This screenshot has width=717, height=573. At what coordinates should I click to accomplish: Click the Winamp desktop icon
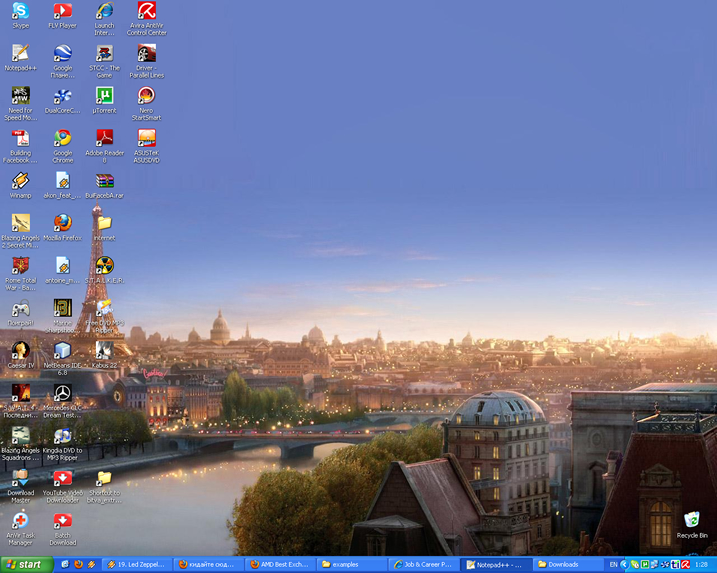(20, 181)
